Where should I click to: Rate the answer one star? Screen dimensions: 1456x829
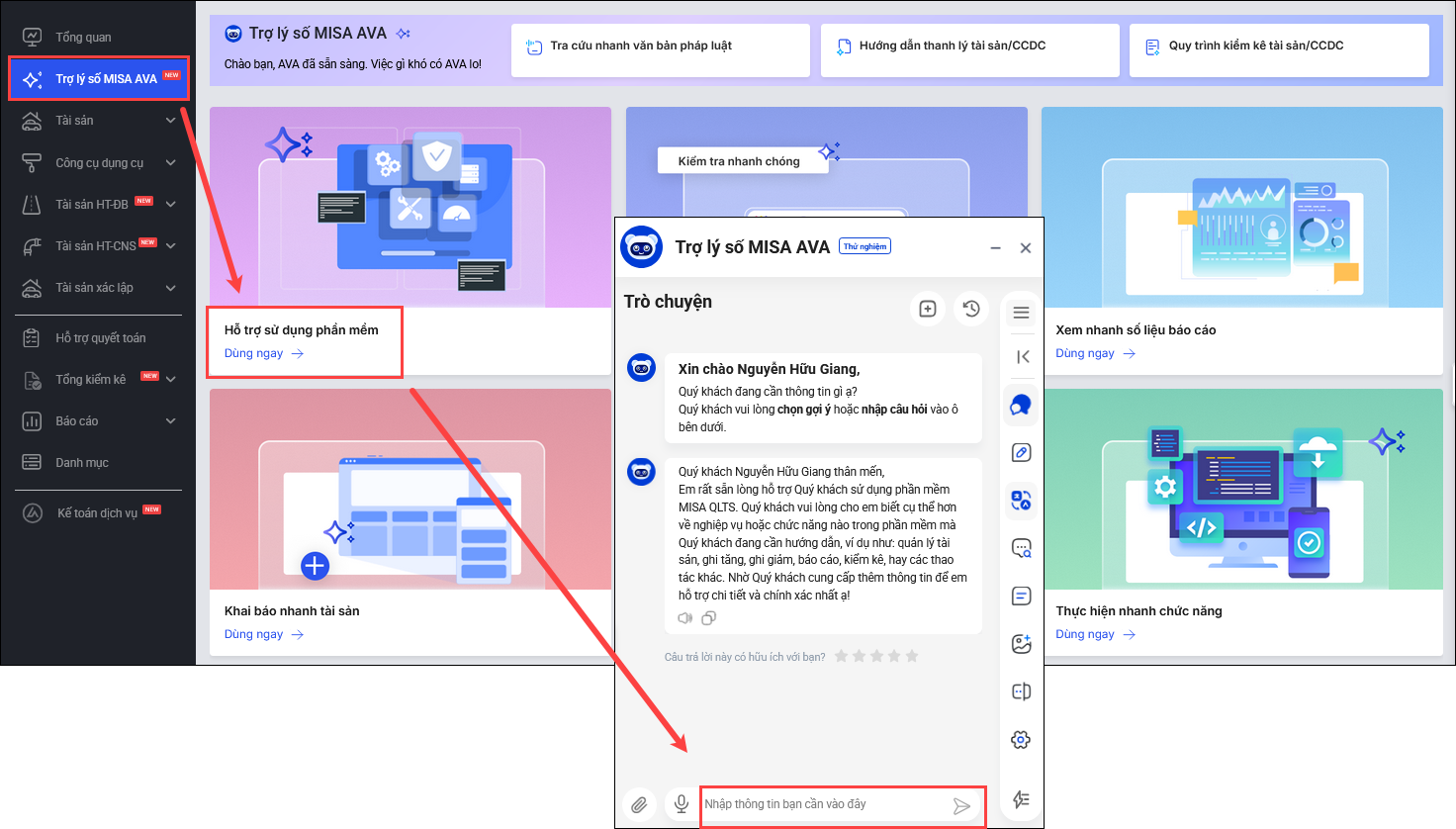click(842, 656)
